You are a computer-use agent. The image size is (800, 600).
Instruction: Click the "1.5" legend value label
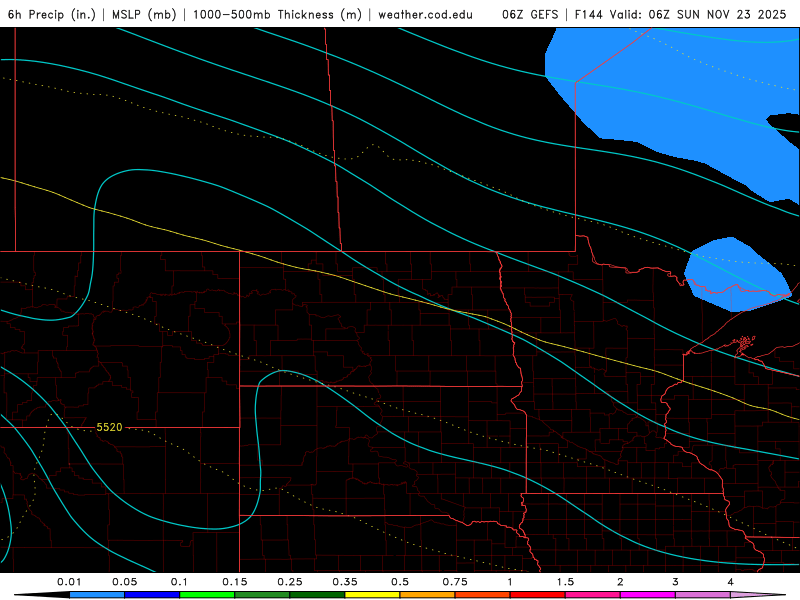[x=565, y=582]
